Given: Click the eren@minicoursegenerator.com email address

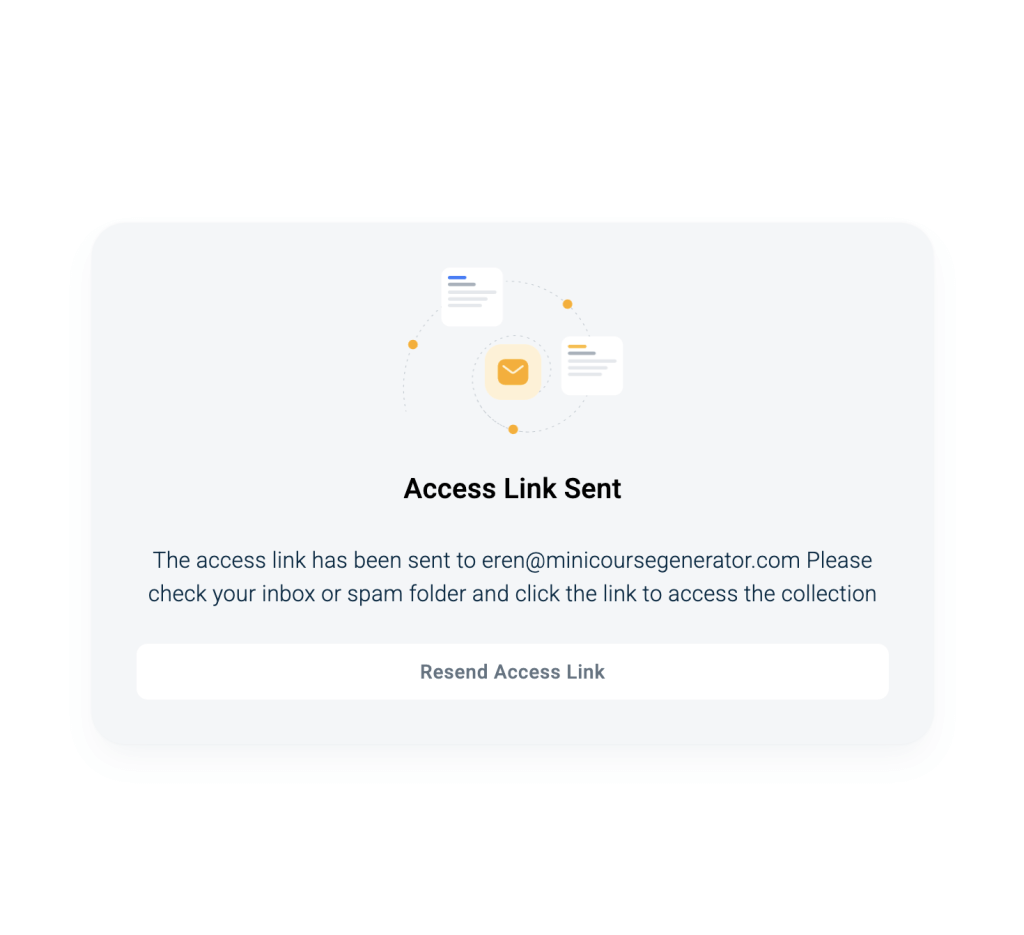Looking at the screenshot, I should point(641,560).
